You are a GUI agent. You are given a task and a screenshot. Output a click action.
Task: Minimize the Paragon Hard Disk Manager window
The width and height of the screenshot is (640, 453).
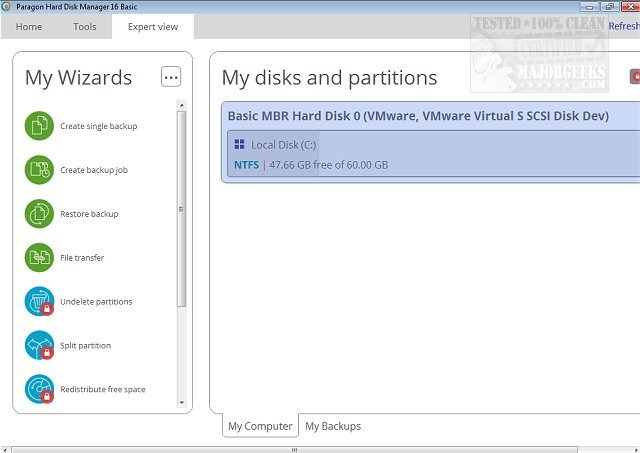[589, 7]
